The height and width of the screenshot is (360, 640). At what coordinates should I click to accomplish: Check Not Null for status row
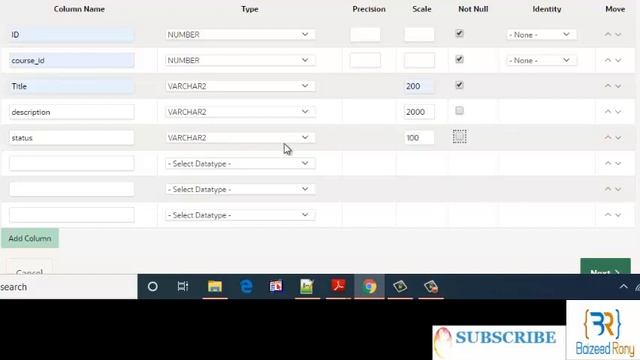tap(460, 136)
